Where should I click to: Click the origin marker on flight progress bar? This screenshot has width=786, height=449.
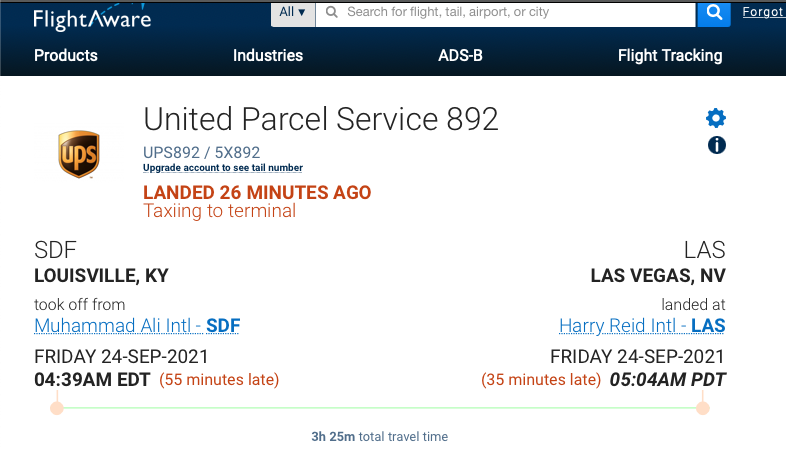(57, 408)
